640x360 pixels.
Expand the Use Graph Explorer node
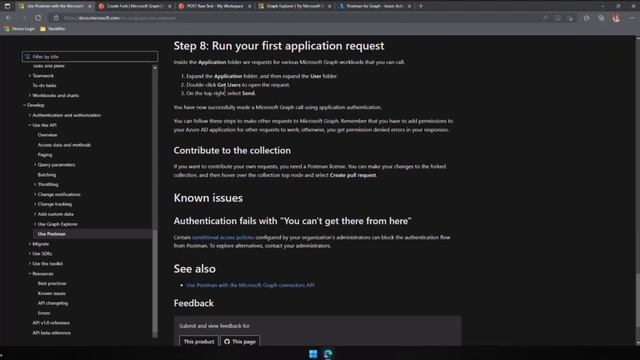click(x=35, y=224)
